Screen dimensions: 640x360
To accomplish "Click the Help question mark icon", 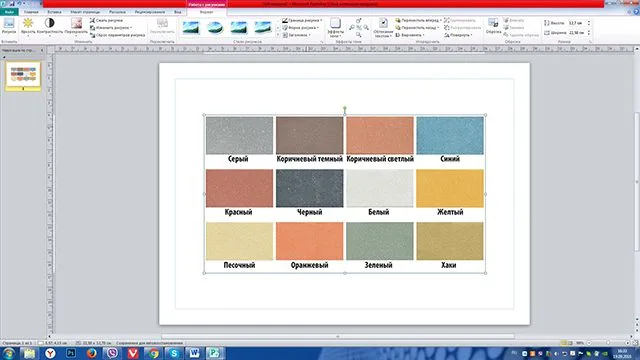I will coord(636,12).
